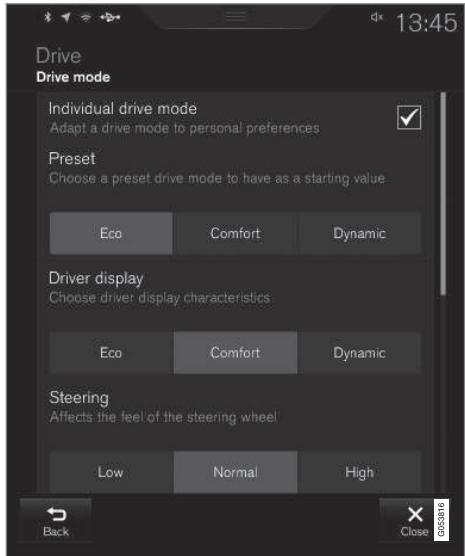465x556 pixels.
Task: Click the vertical scrollbar on the right
Action: [x=443, y=193]
